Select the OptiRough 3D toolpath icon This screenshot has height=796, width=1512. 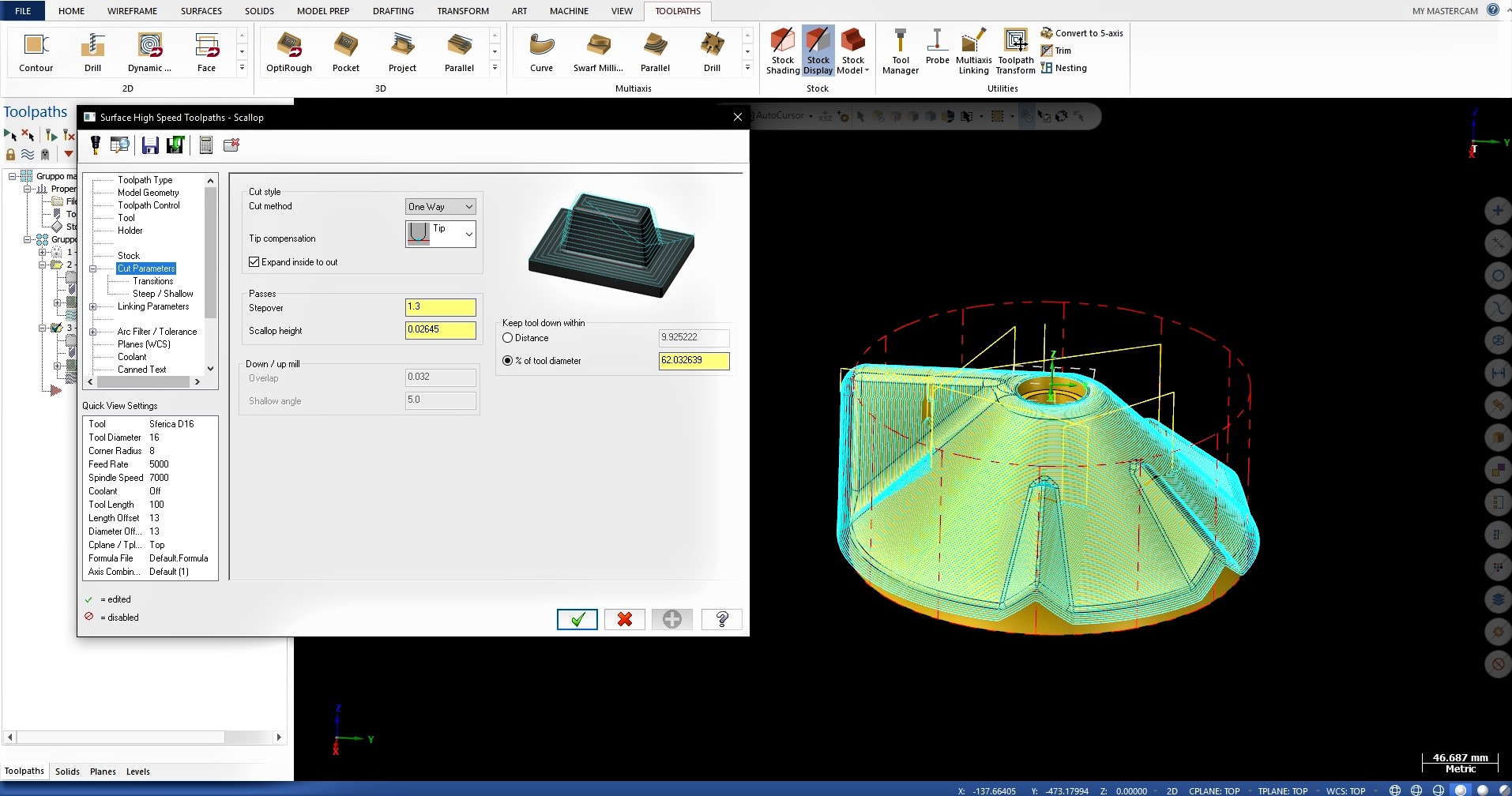click(289, 52)
